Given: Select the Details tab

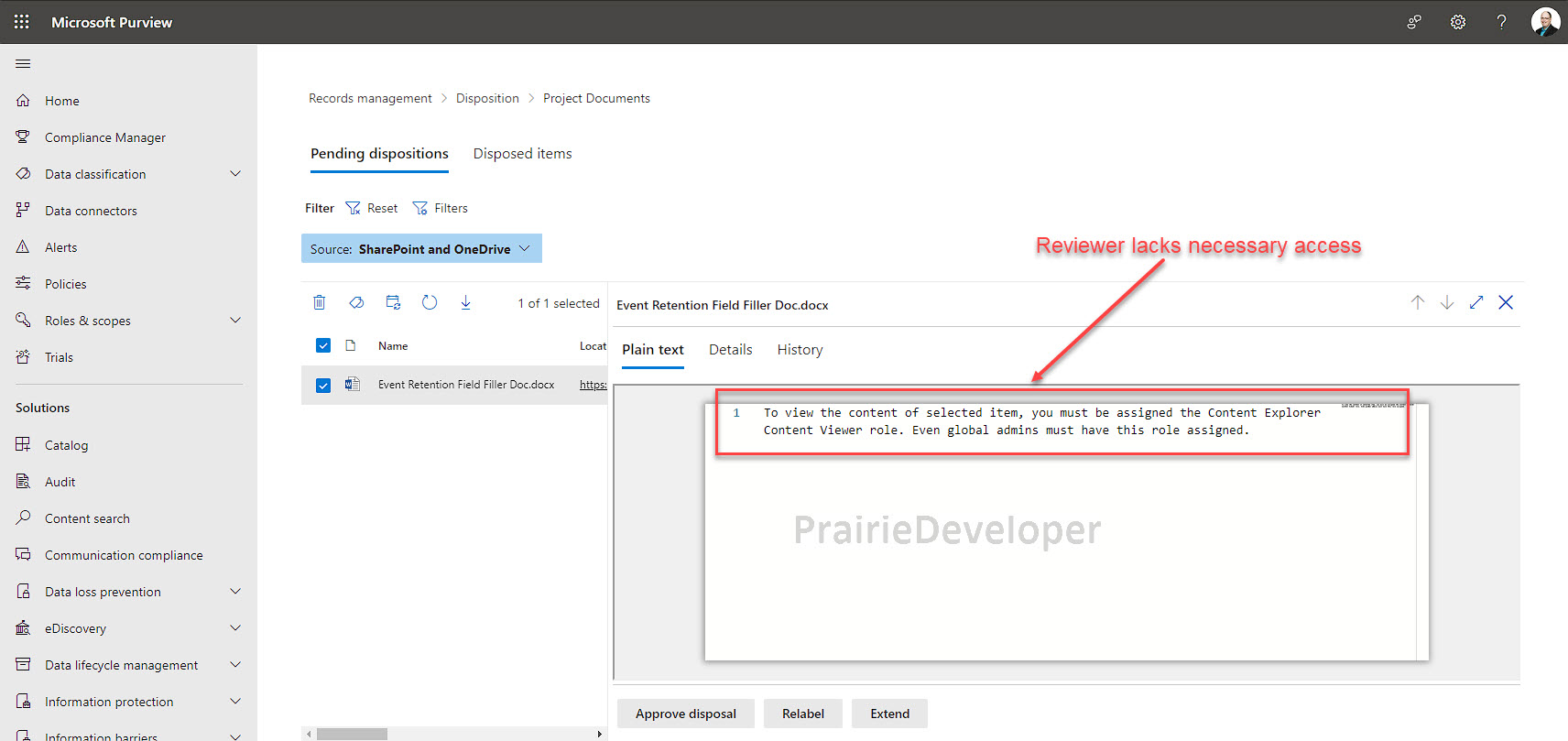Looking at the screenshot, I should pos(731,350).
